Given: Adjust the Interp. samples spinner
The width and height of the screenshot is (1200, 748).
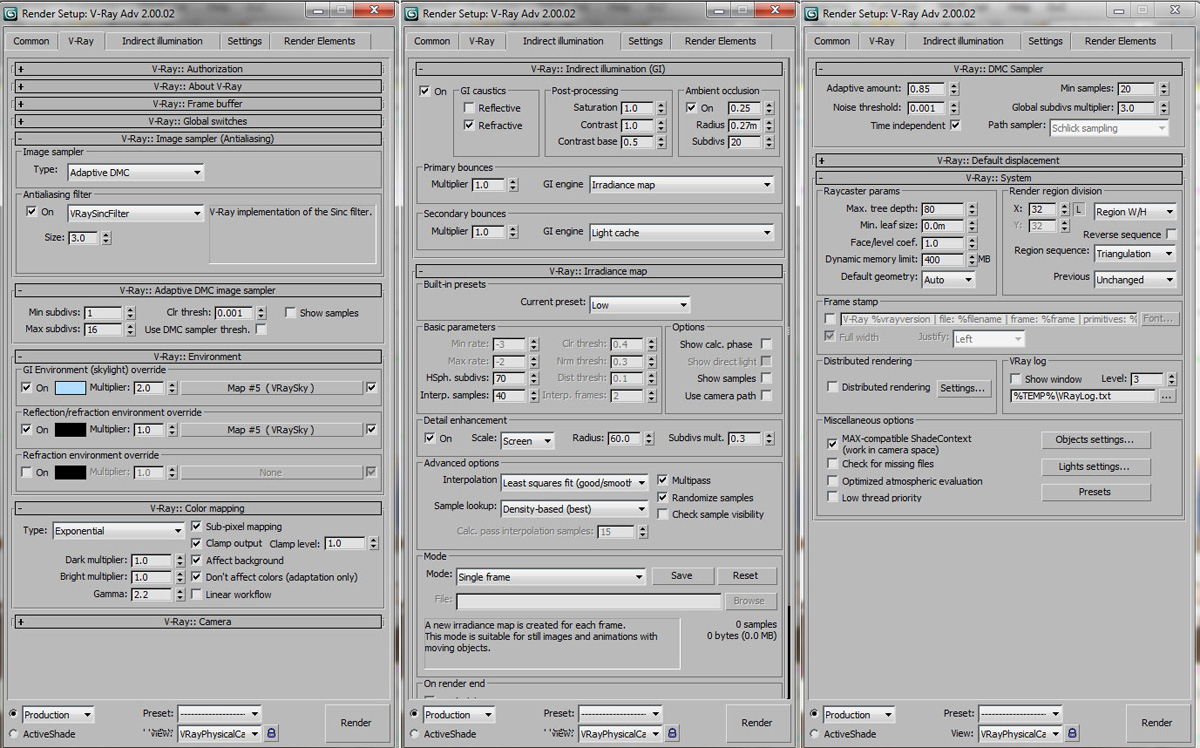Looking at the screenshot, I should click(x=532, y=396).
